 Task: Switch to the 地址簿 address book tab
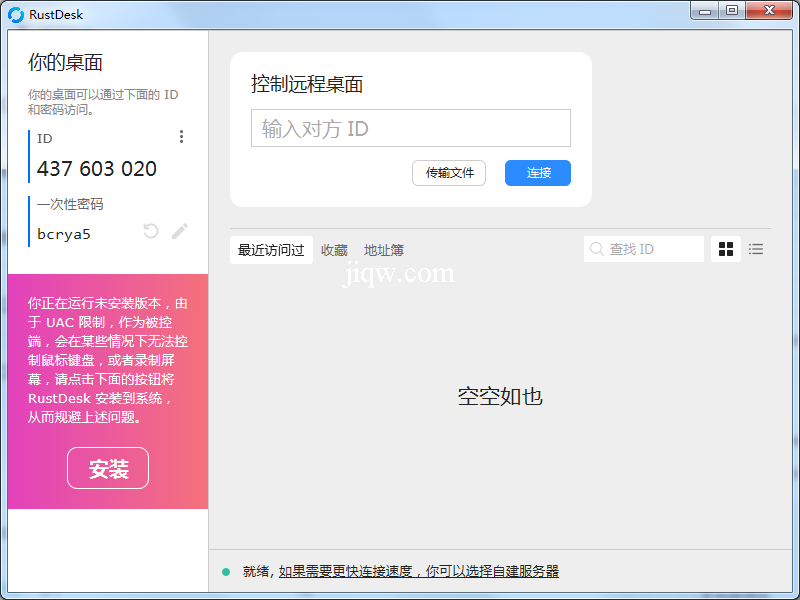384,250
